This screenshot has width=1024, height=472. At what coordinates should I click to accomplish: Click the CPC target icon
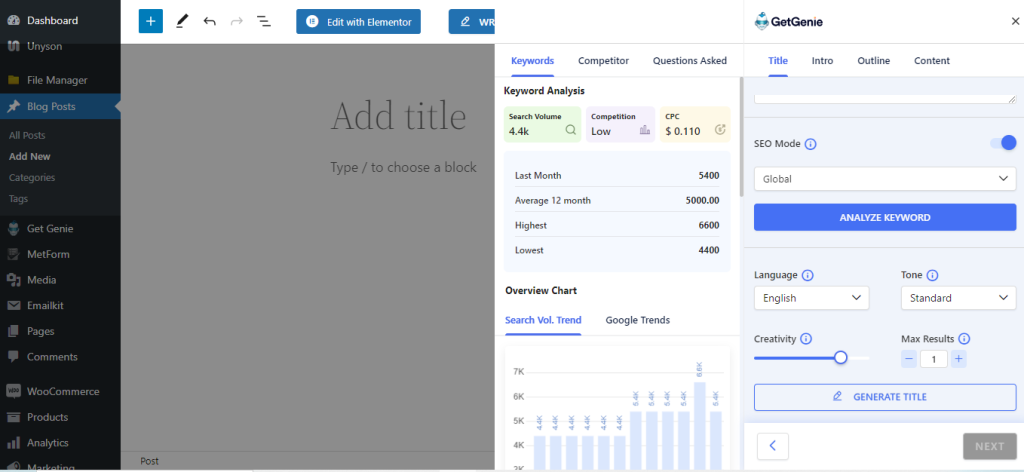coord(720,130)
